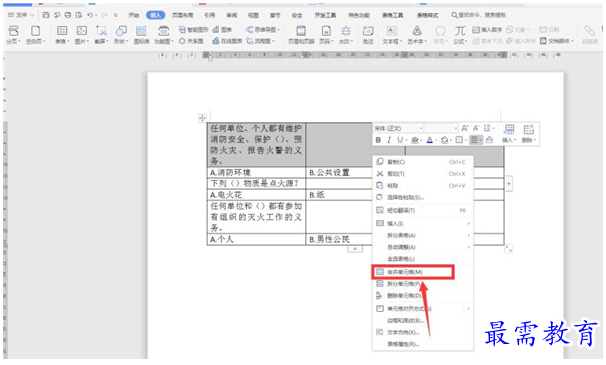Viewport: 606px width, 365px height.
Task: Open the 表格 table insert tool
Action: [62, 34]
